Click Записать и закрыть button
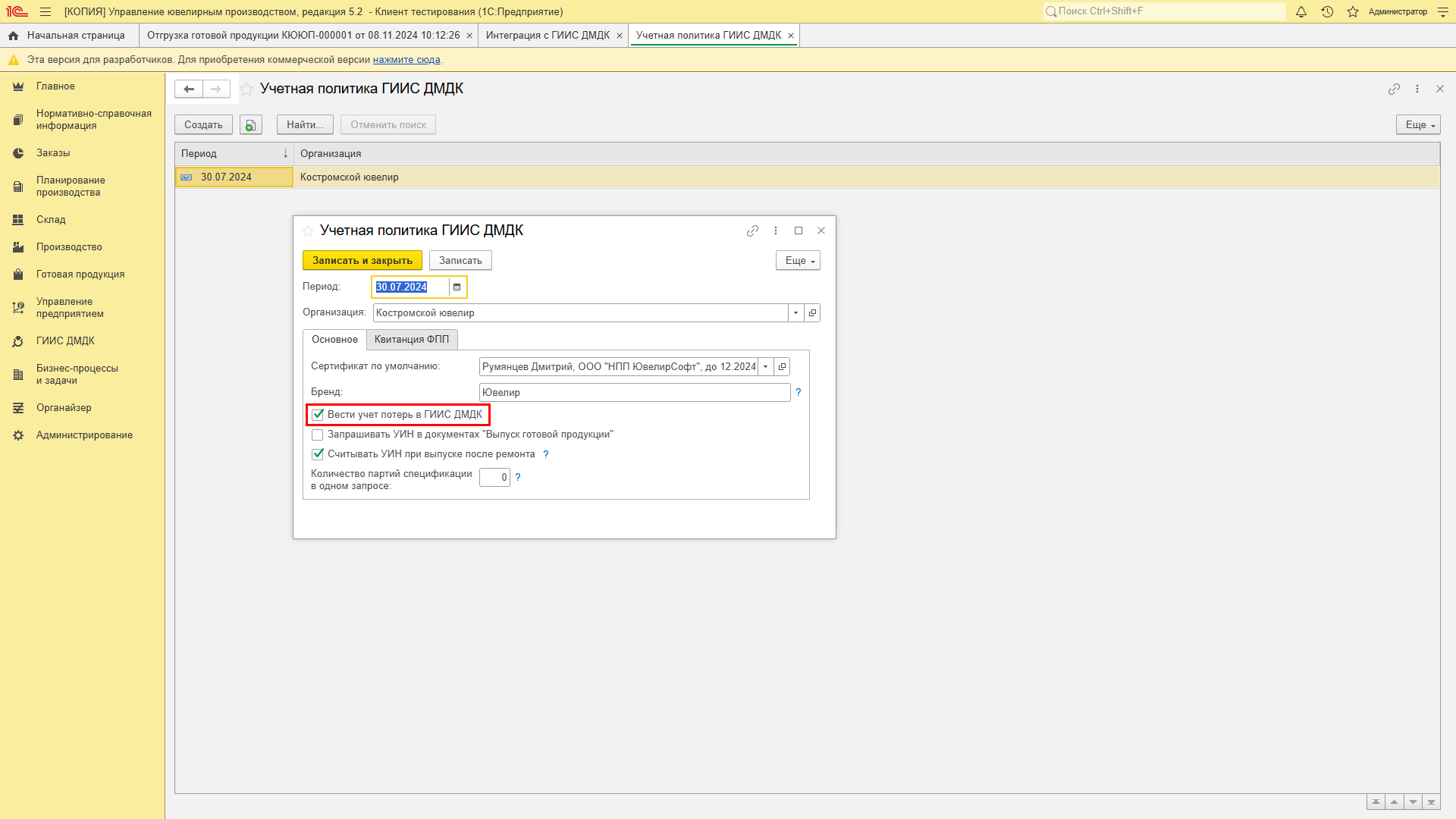The image size is (1456, 819). click(362, 261)
